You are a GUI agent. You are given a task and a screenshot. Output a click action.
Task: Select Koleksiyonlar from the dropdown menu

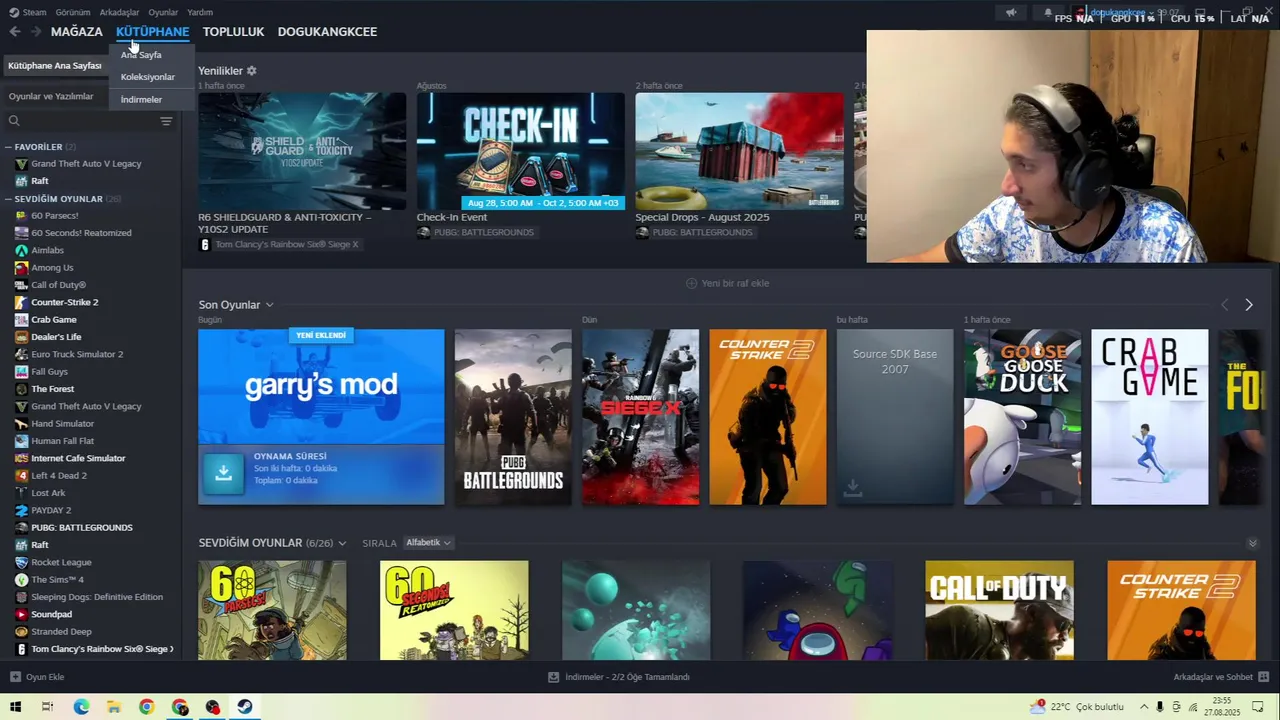(148, 77)
